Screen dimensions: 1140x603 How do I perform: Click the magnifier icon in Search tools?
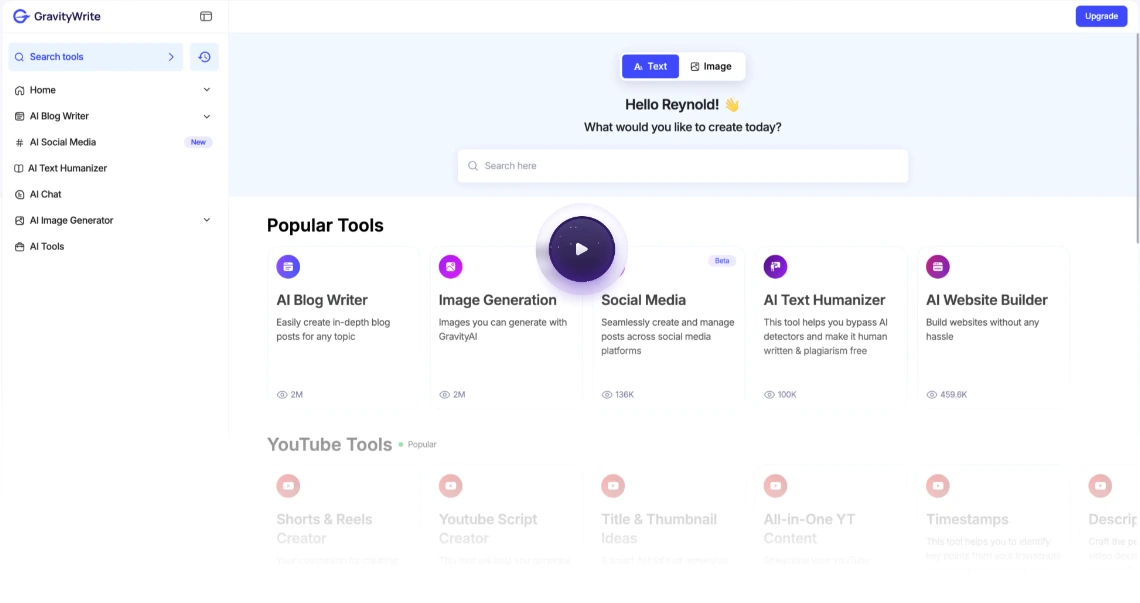[20, 57]
